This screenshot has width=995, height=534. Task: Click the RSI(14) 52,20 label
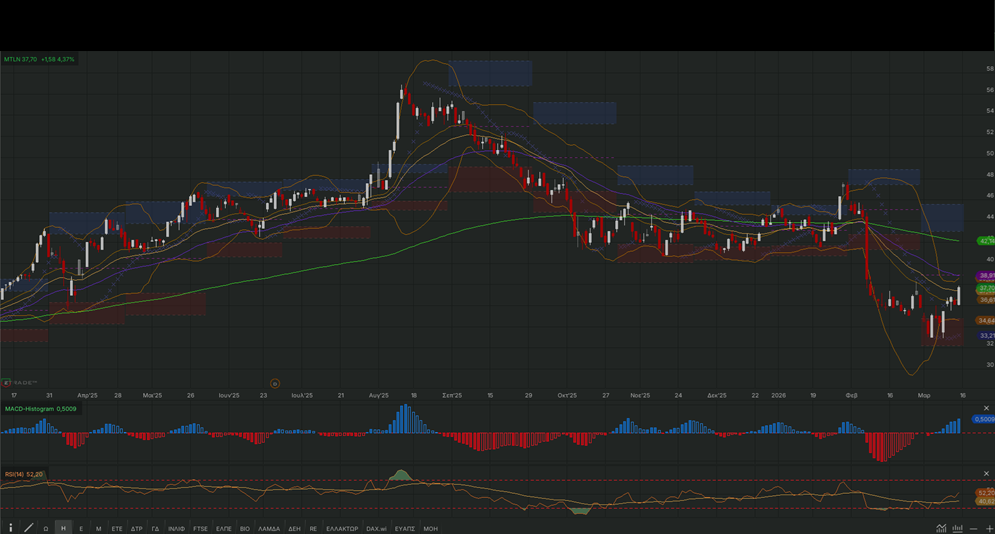tap(24, 474)
